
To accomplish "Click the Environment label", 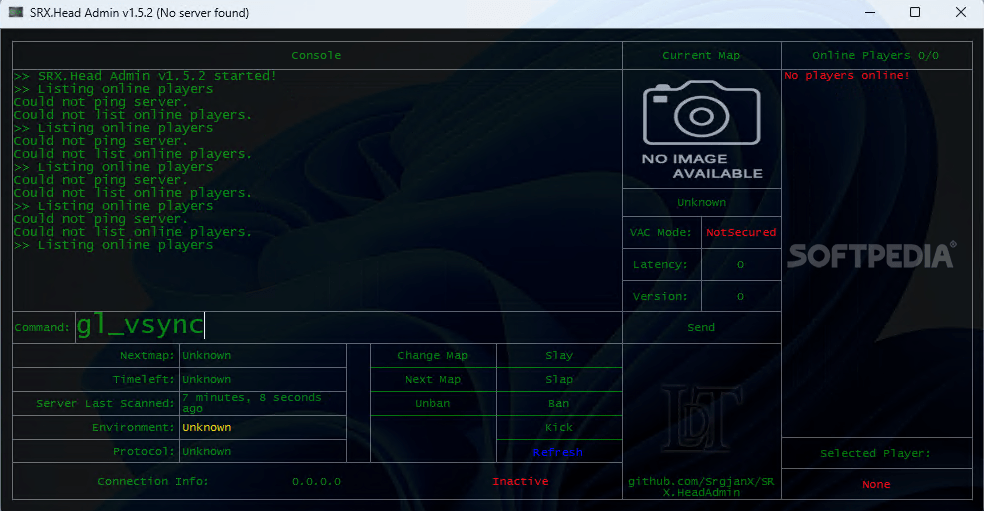I will 133,427.
